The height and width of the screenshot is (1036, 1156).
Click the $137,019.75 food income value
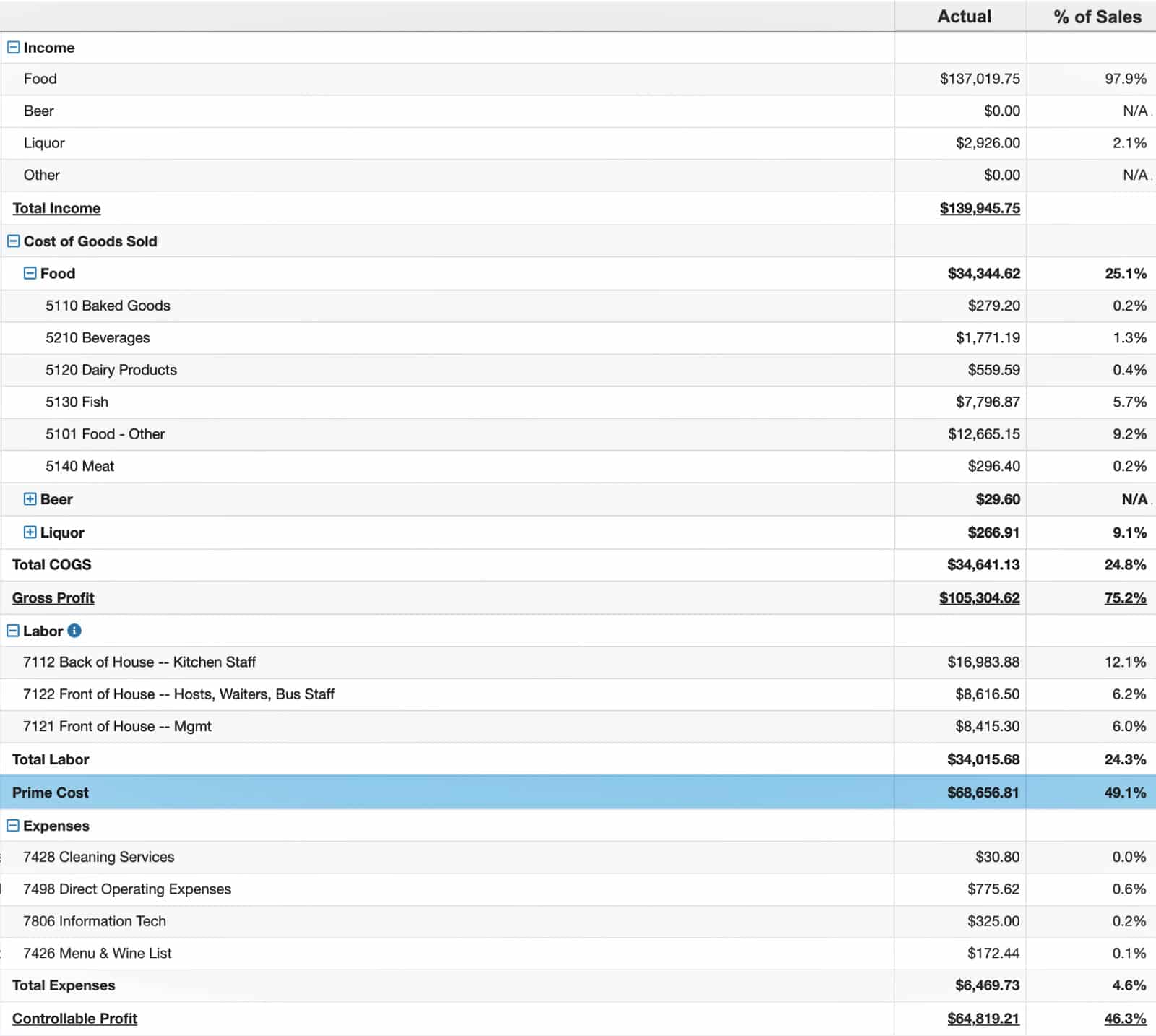(980, 79)
